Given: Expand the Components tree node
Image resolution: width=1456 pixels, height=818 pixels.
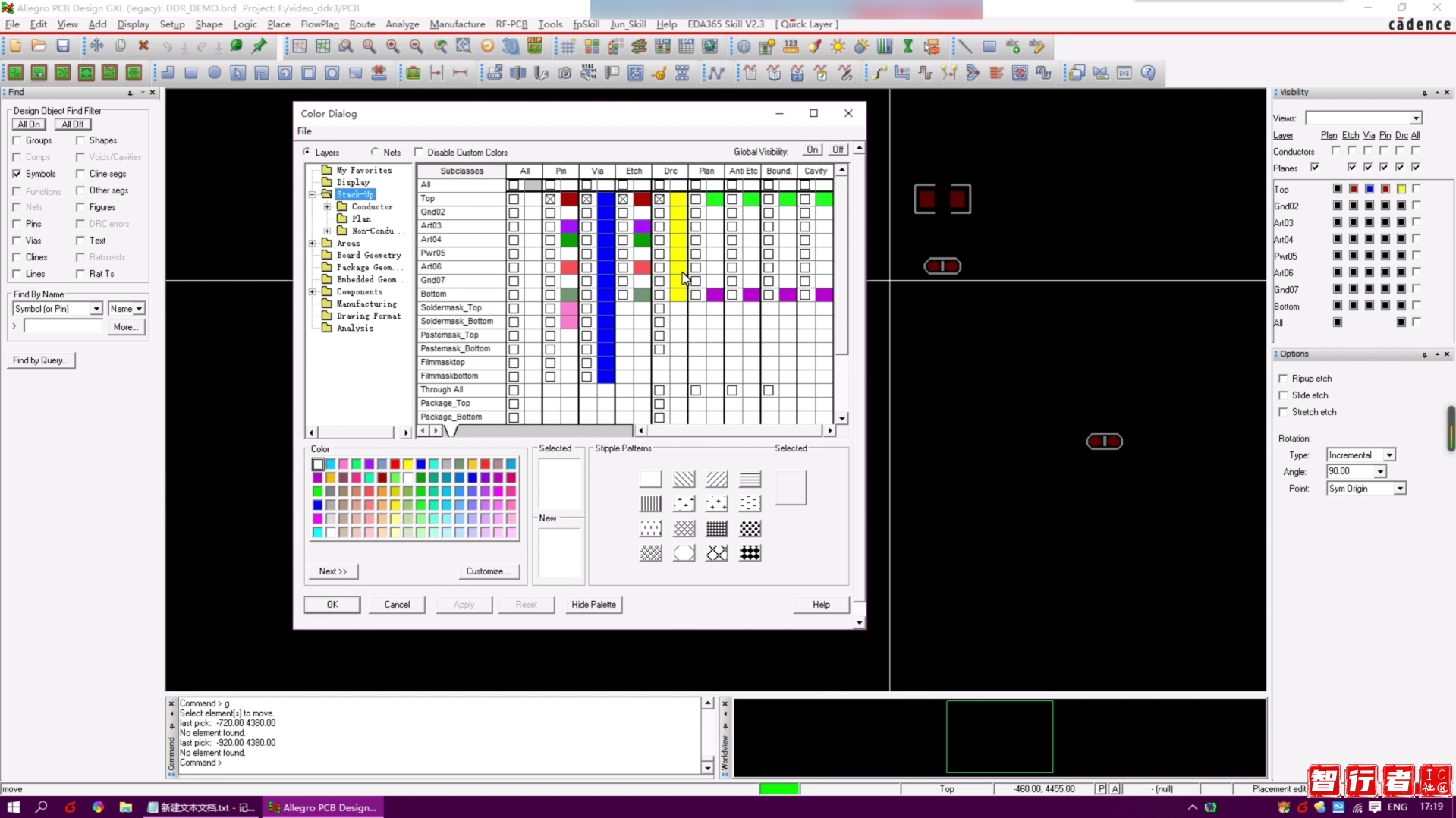Looking at the screenshot, I should (x=312, y=291).
